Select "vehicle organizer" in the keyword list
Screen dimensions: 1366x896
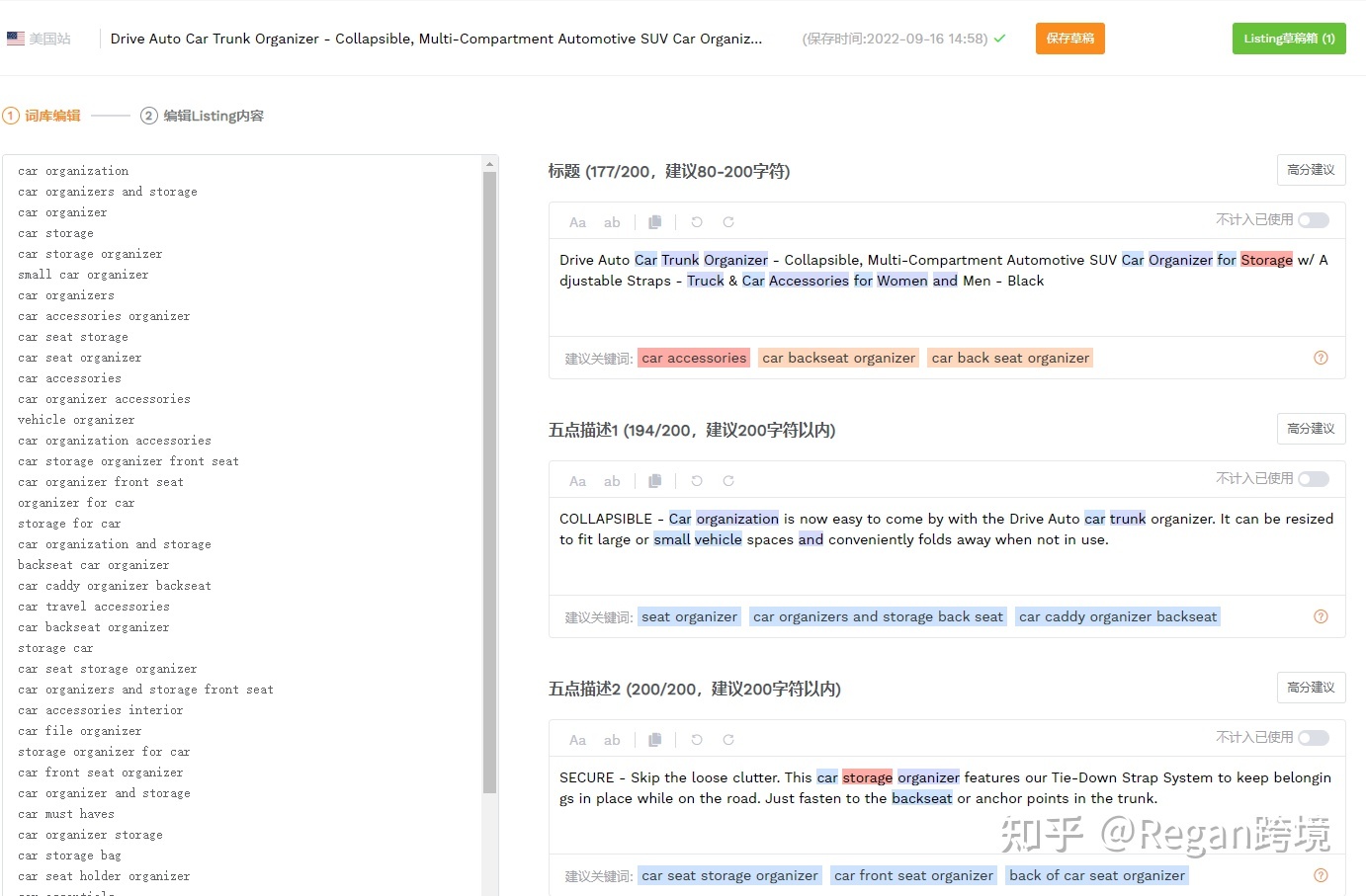point(76,420)
